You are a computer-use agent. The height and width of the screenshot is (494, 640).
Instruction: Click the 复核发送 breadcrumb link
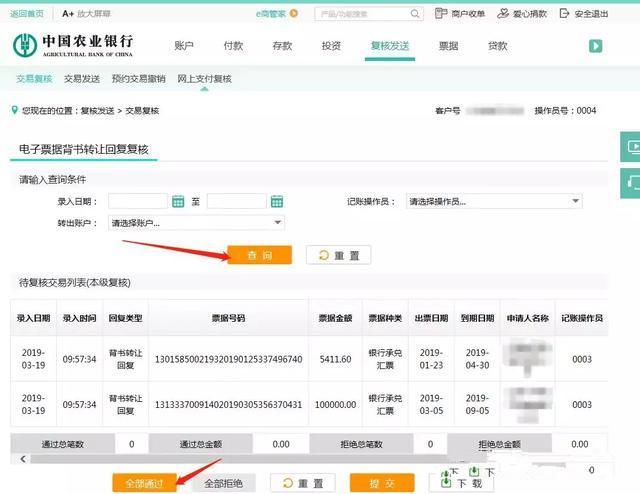[98, 111]
